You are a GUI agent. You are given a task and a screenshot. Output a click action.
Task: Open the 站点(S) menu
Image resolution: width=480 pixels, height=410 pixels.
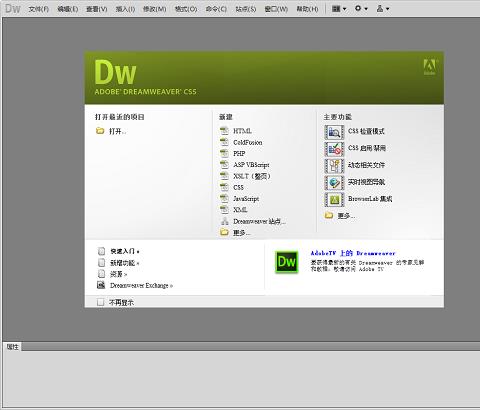coord(246,9)
